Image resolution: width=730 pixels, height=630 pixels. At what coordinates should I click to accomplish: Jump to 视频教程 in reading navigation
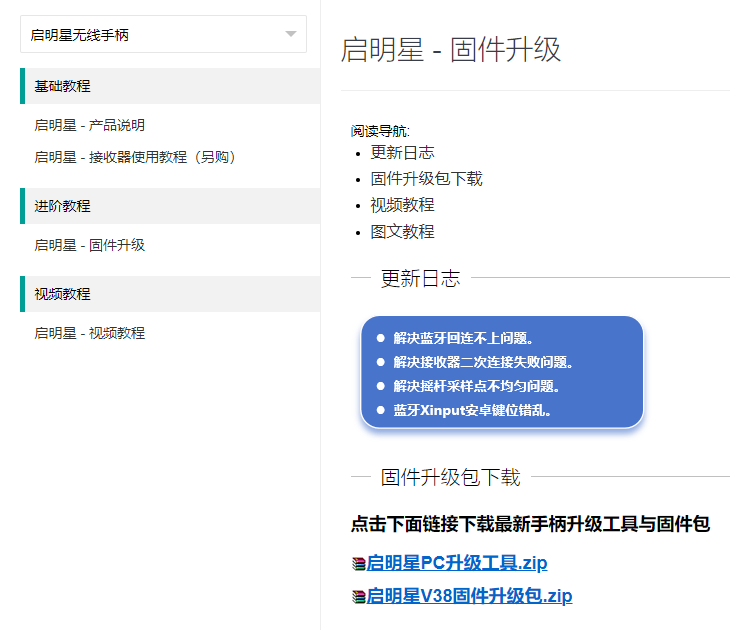pos(402,205)
